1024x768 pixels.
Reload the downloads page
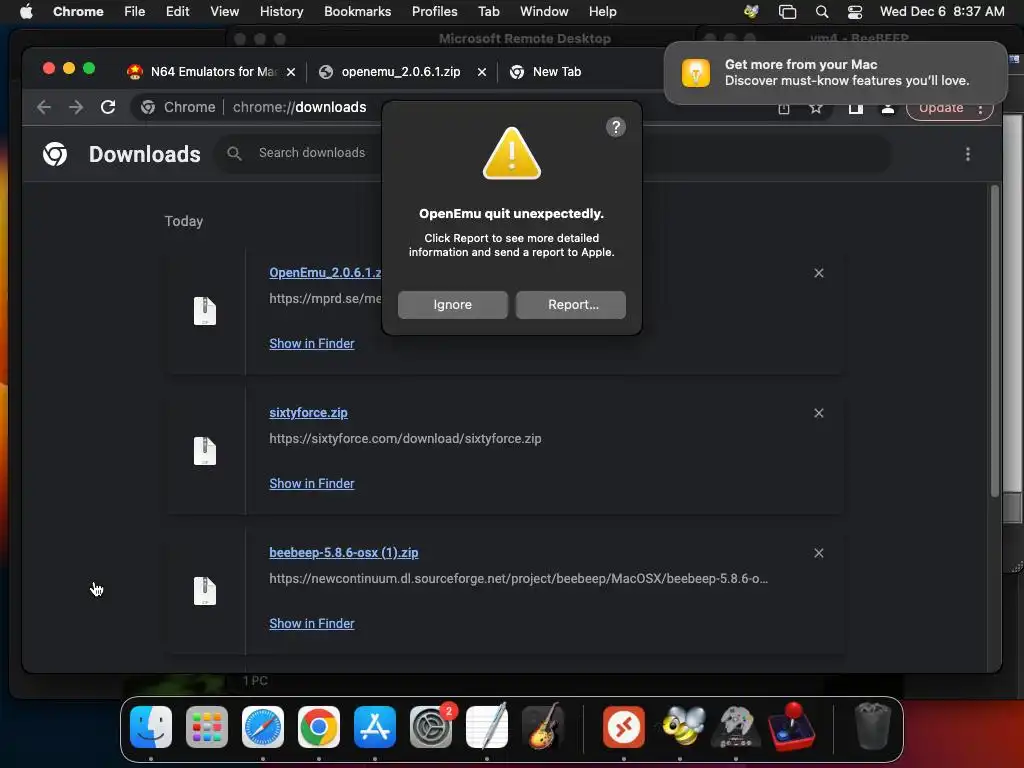(x=108, y=107)
